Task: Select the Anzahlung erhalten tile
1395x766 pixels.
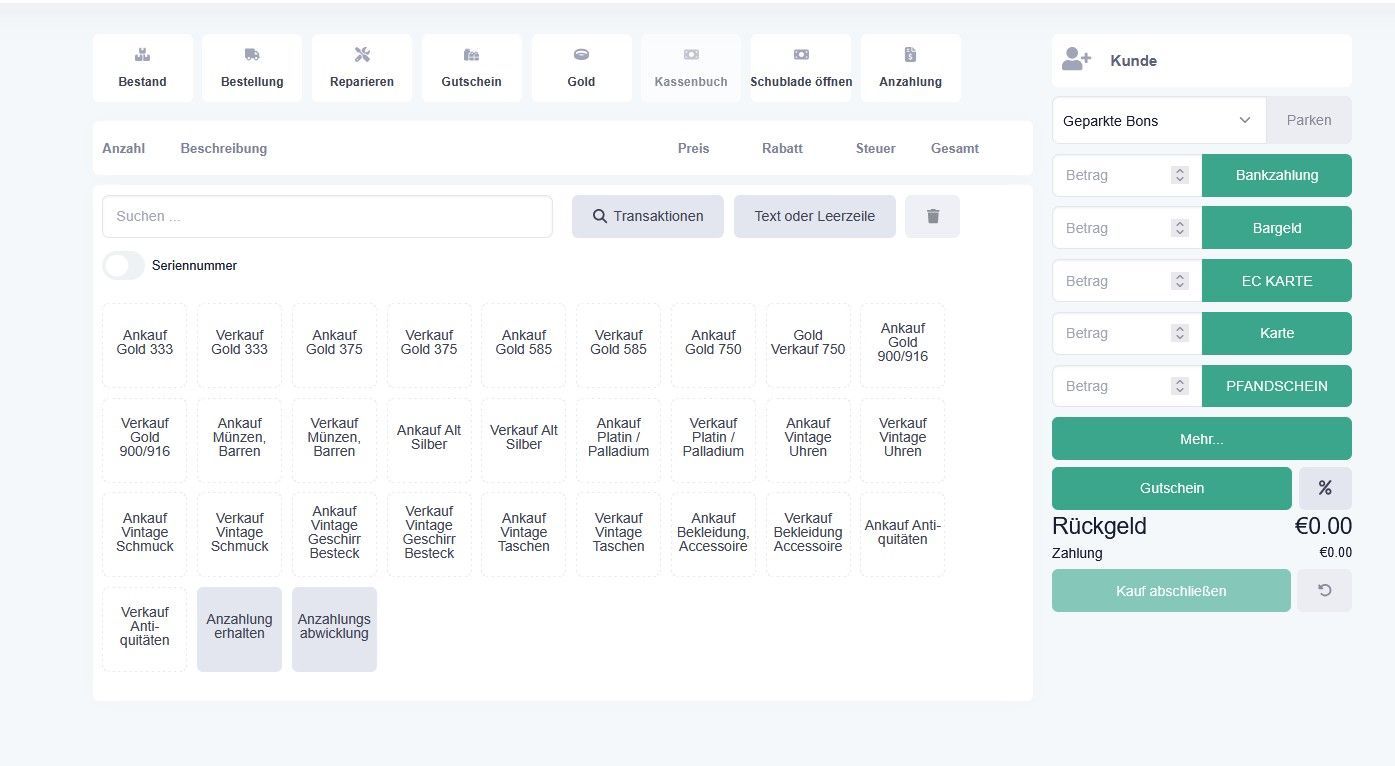Action: (240, 629)
